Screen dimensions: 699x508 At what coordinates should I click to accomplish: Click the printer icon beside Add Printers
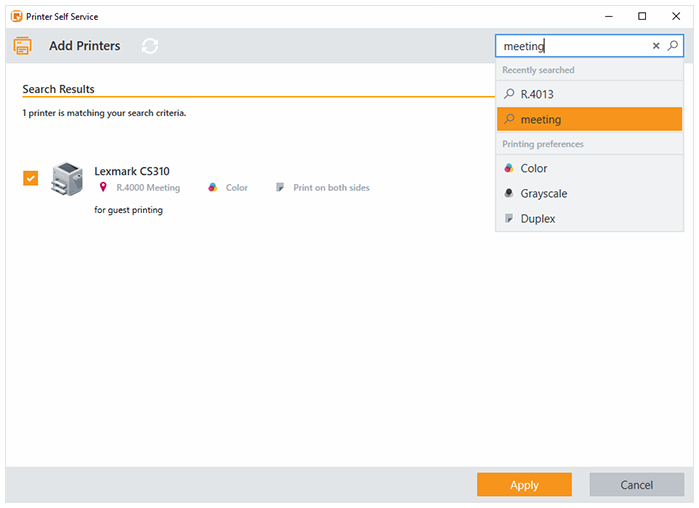click(22, 45)
